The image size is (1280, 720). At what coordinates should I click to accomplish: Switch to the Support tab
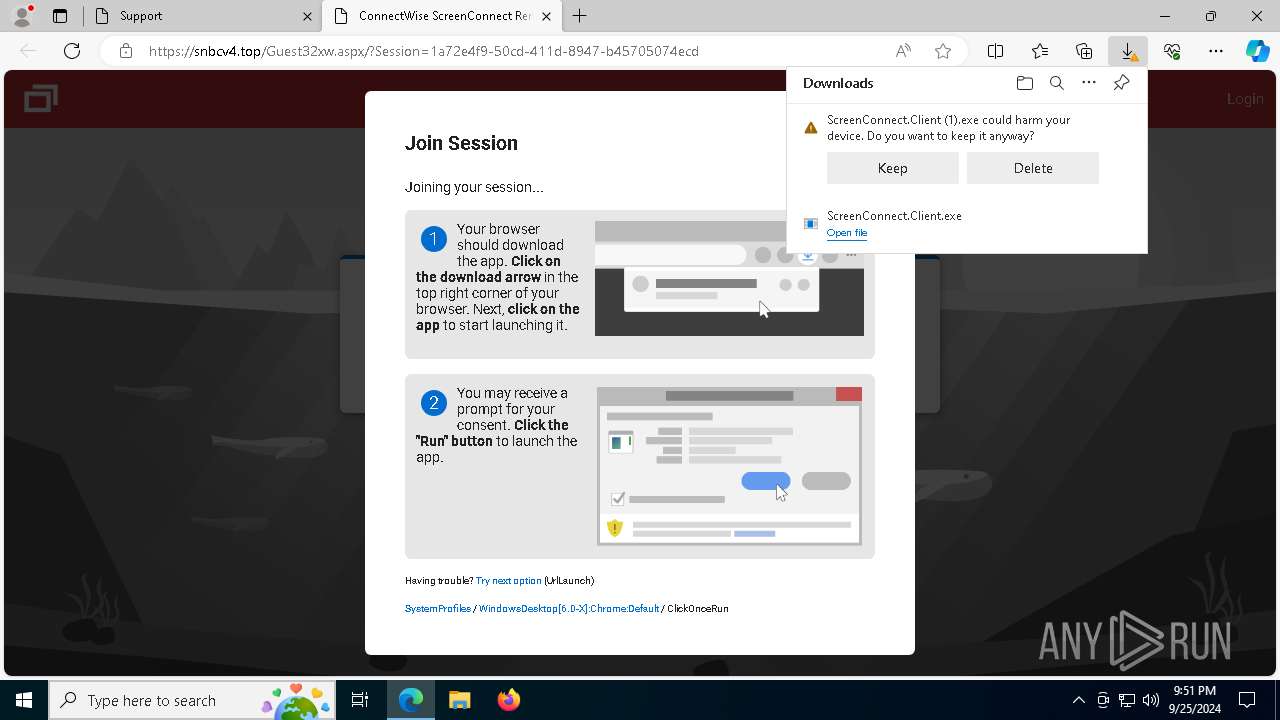200,16
